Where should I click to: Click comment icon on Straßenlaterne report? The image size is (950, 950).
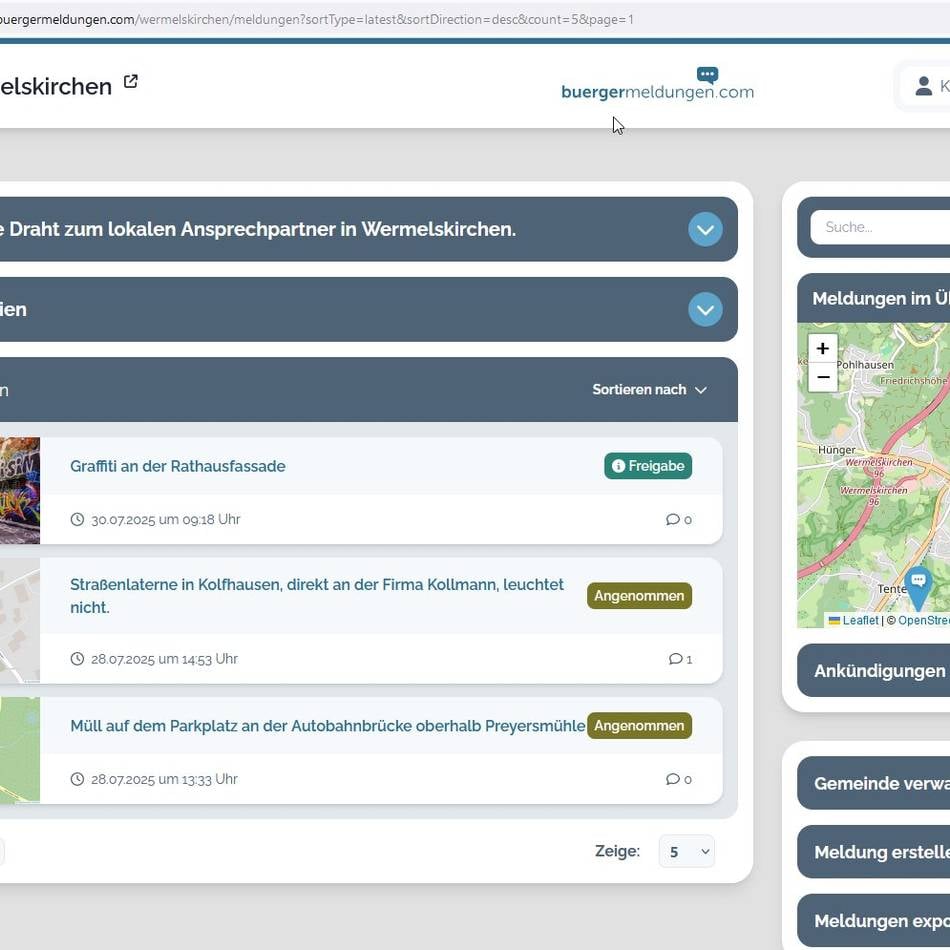[x=675, y=659]
